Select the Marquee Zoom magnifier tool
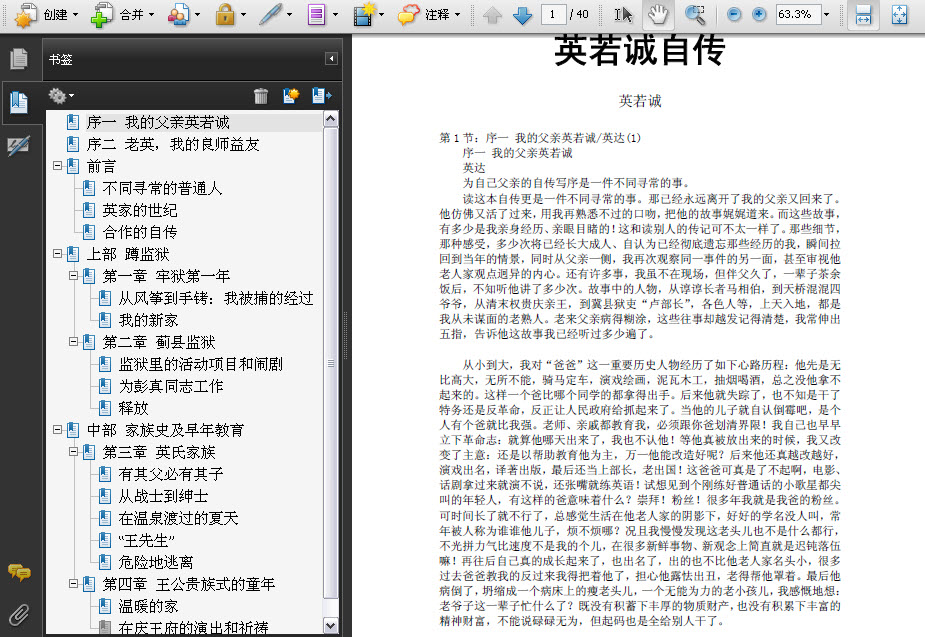 click(695, 15)
